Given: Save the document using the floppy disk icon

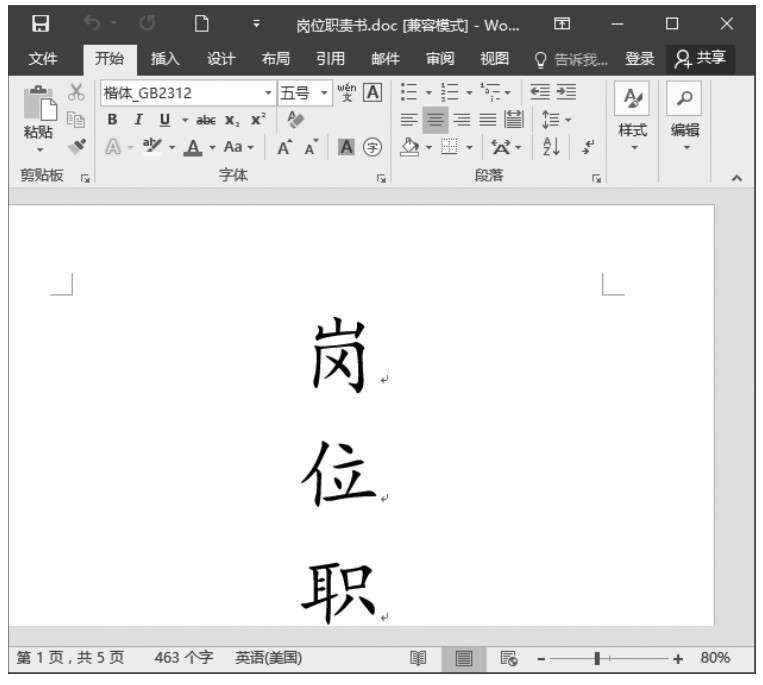Looking at the screenshot, I should [41, 24].
